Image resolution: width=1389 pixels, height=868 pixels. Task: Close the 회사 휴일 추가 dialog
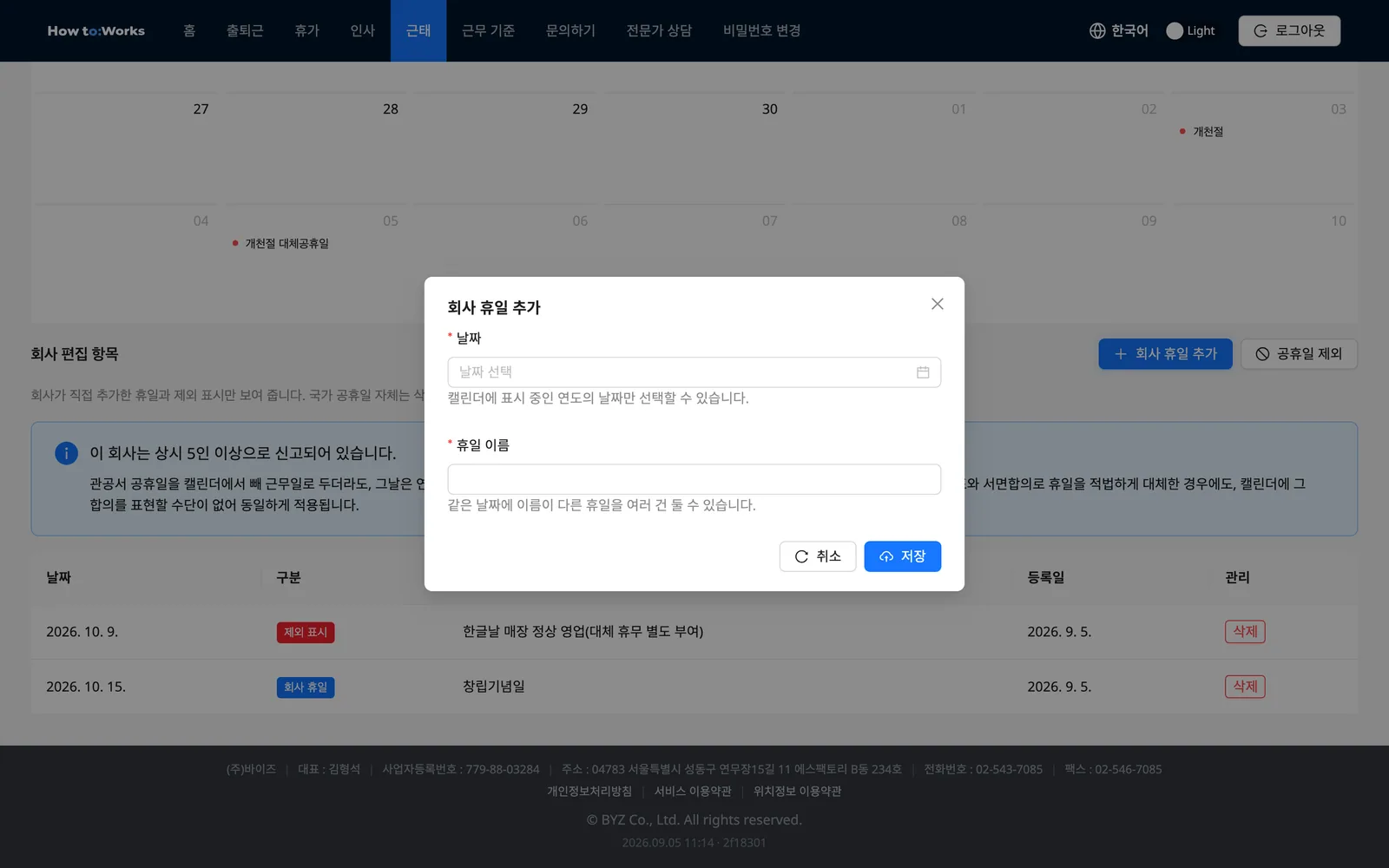[x=937, y=304]
